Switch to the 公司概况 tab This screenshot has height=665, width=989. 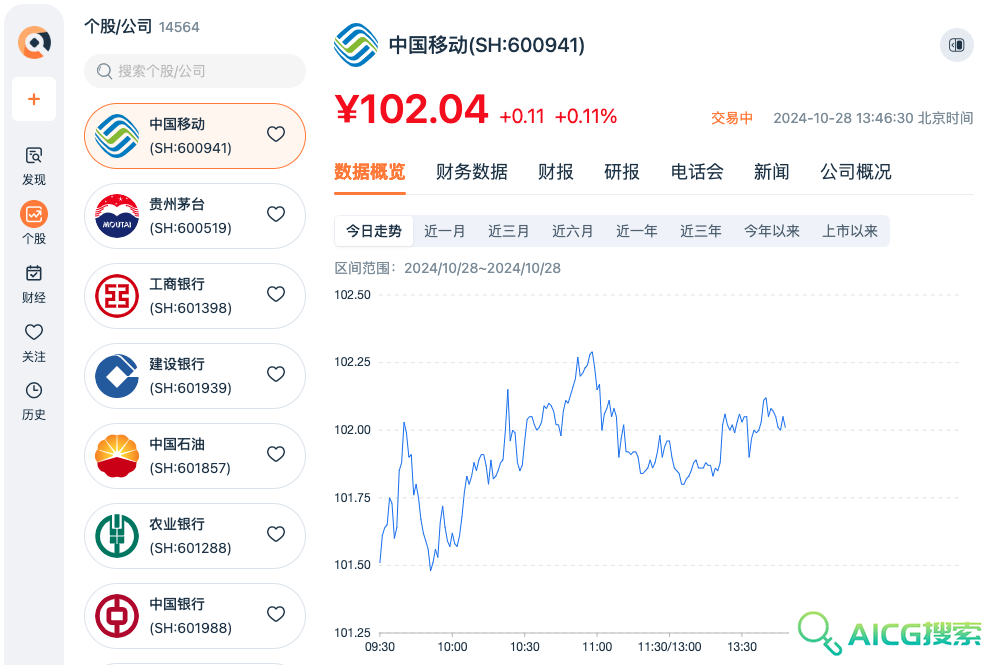coord(856,172)
